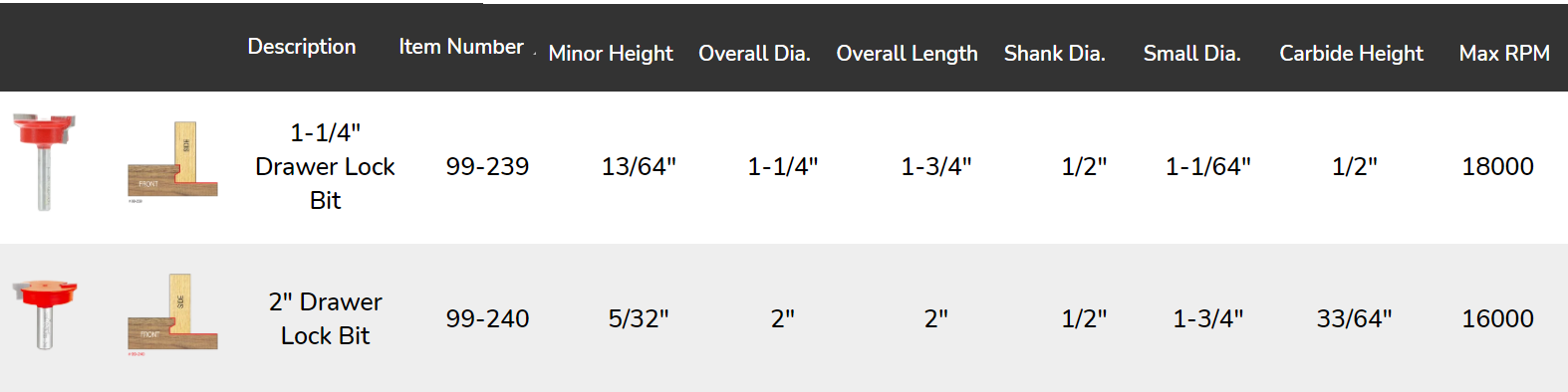Click the Minor Height column header
This screenshot has height=392, width=1568.
pos(611,54)
